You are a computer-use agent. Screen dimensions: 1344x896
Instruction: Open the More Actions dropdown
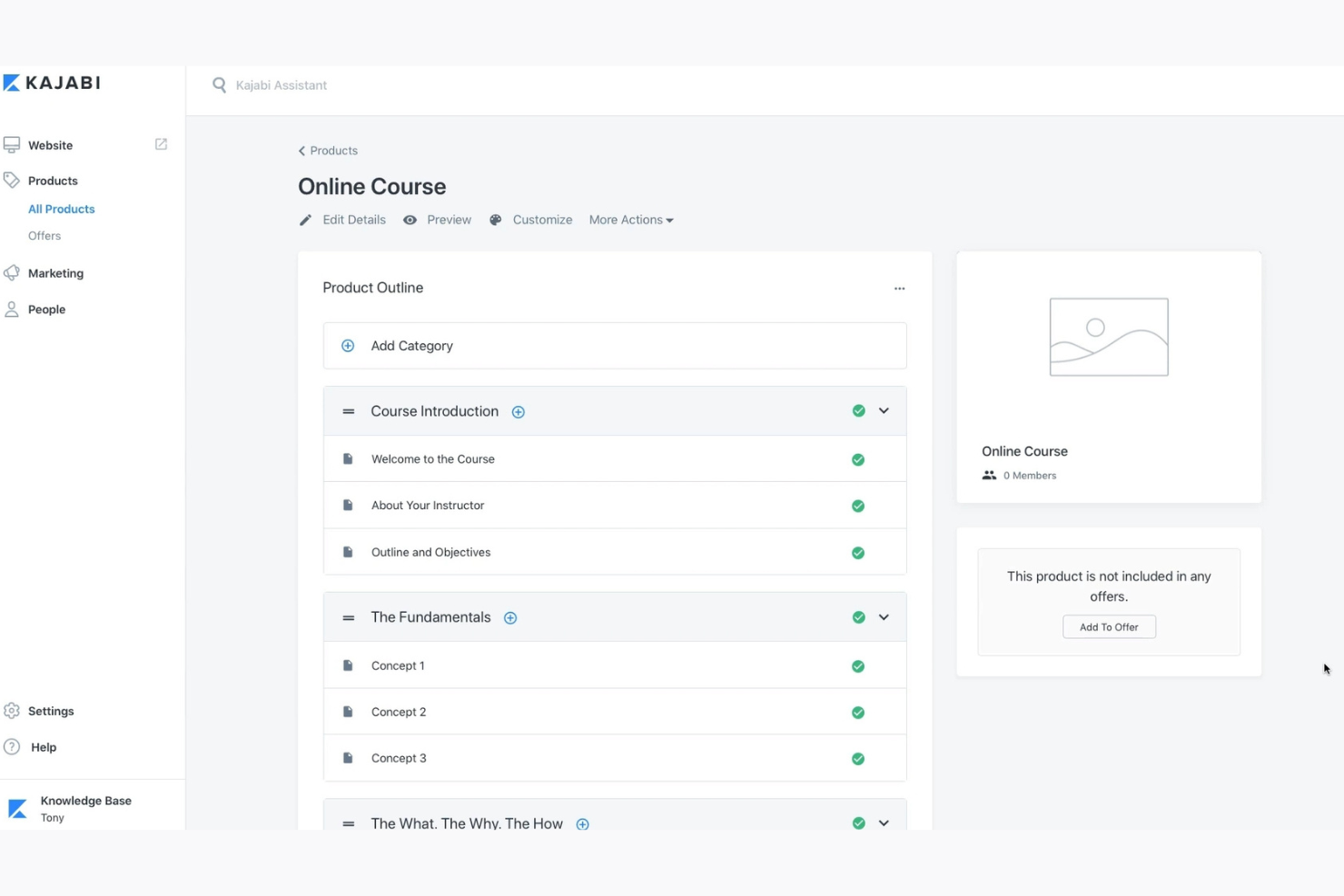pos(630,219)
